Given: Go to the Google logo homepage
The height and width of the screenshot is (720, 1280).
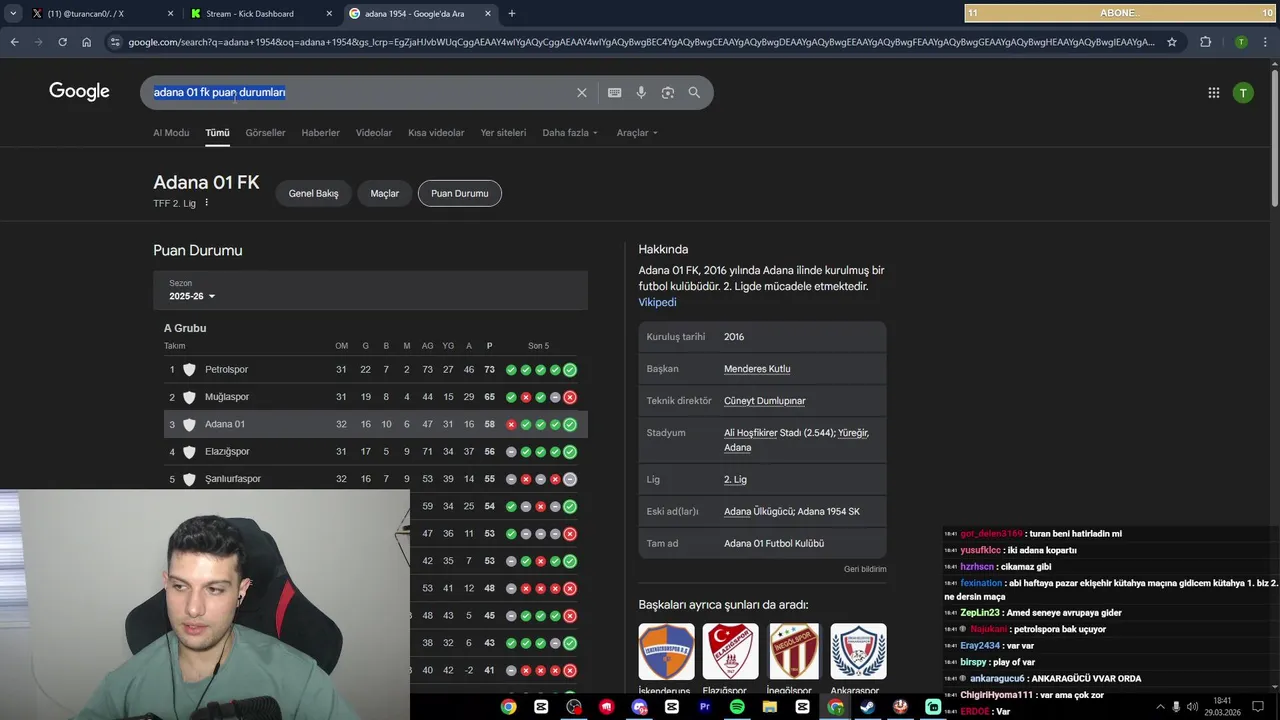Looking at the screenshot, I should pyautogui.click(x=79, y=92).
